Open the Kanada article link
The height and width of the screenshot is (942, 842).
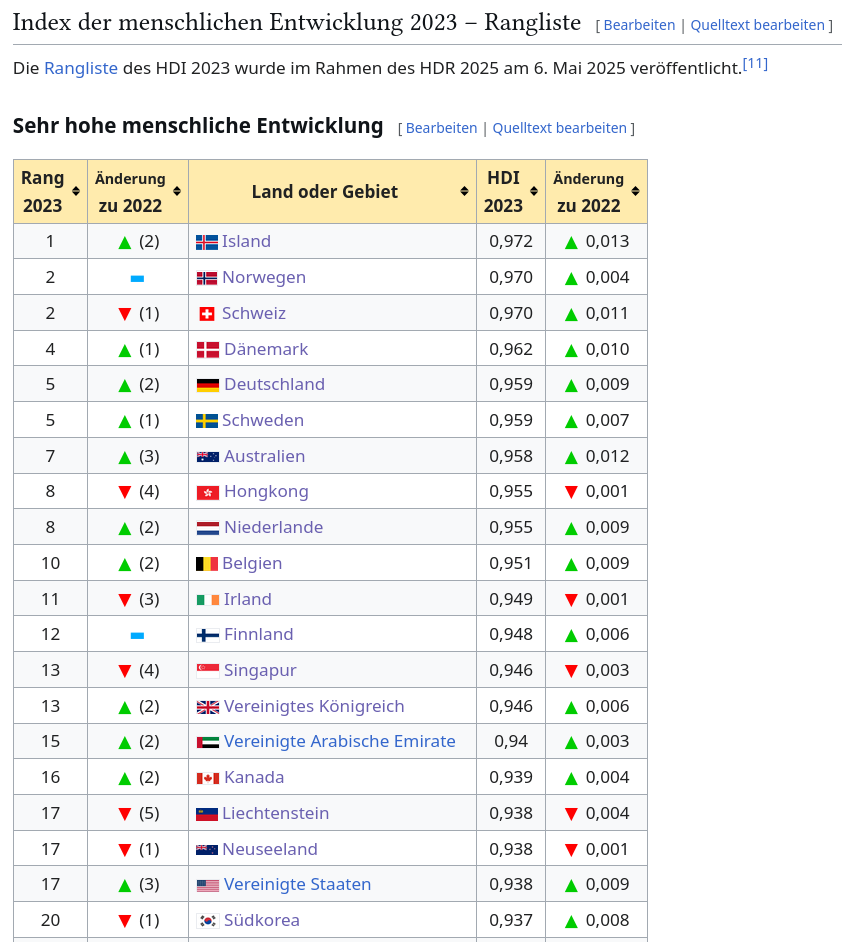pyautogui.click(x=254, y=777)
